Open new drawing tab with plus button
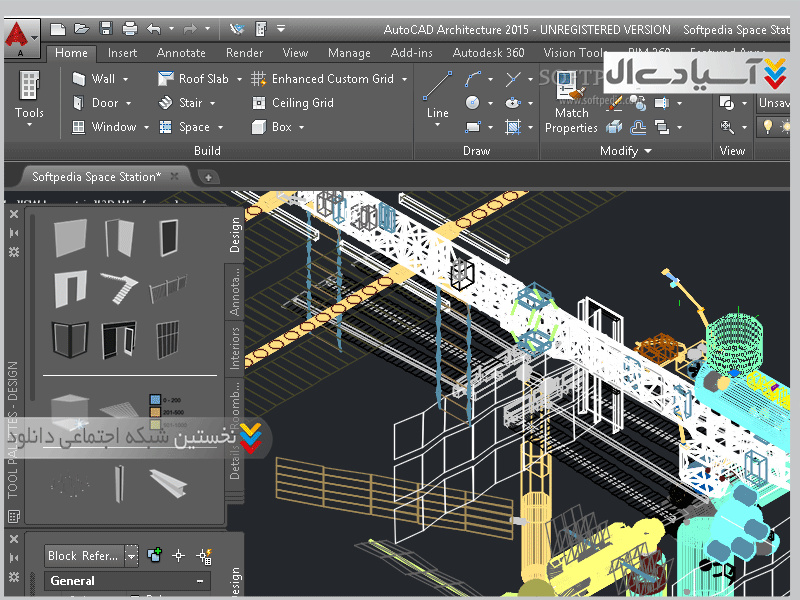Screen dimensions: 800x600 pyautogui.click(x=208, y=177)
